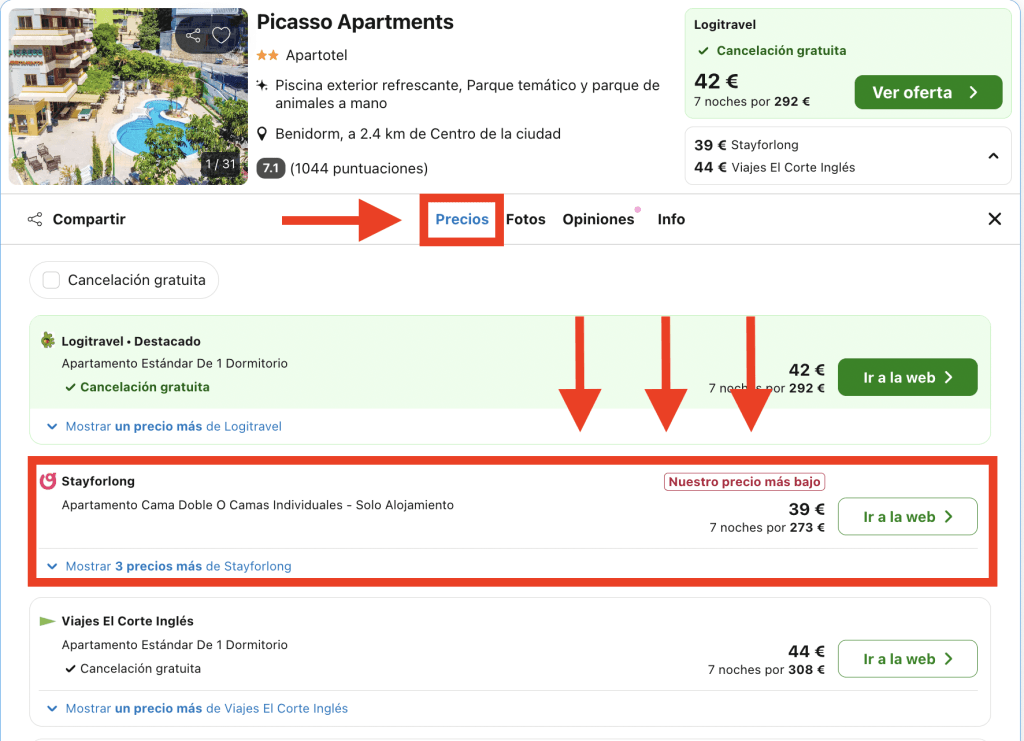Click Stayforlong's Ir a la web button
Screen dimensions: 1024x741
(x=907, y=517)
